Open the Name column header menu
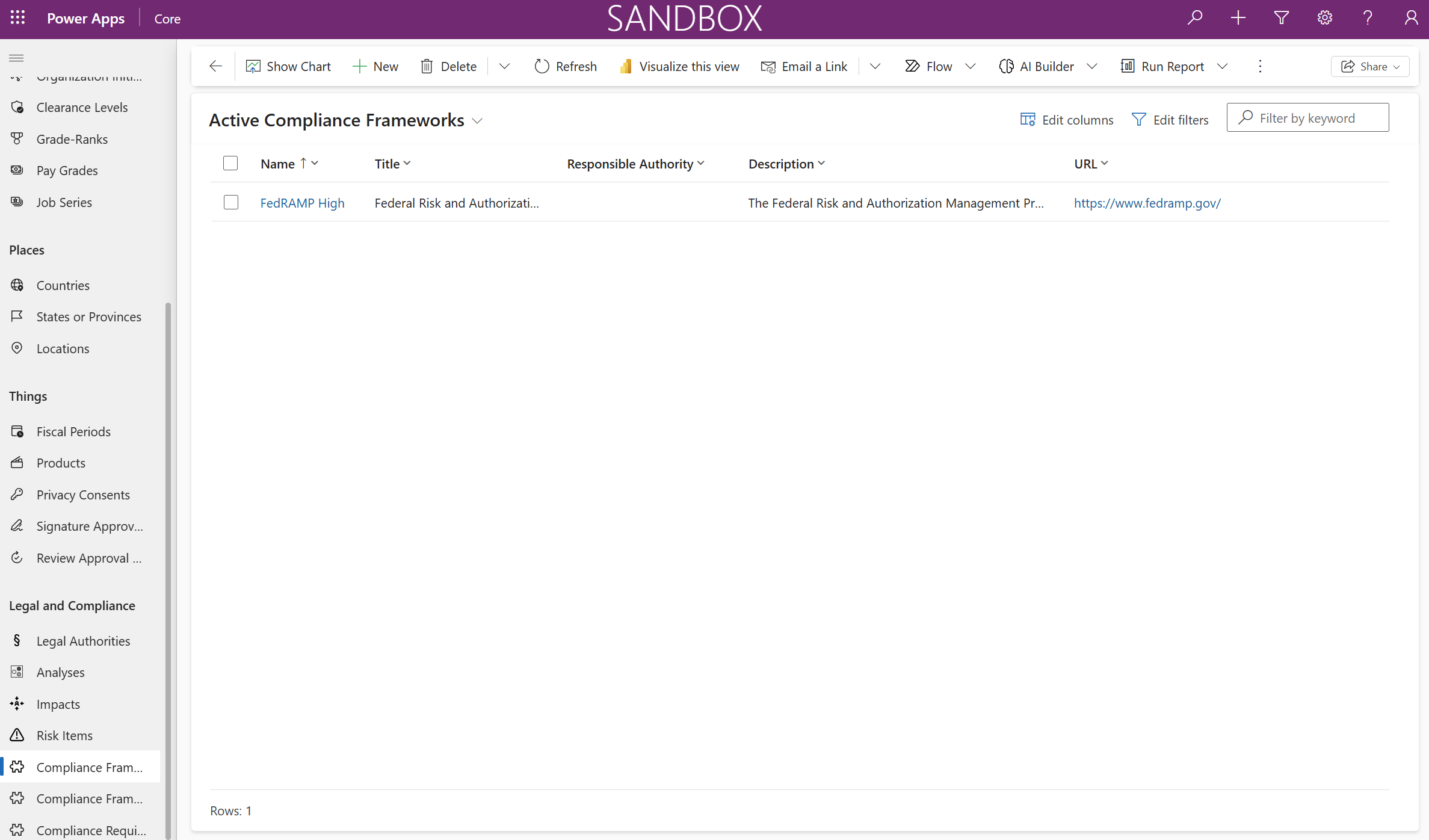The image size is (1429, 840). tap(289, 164)
